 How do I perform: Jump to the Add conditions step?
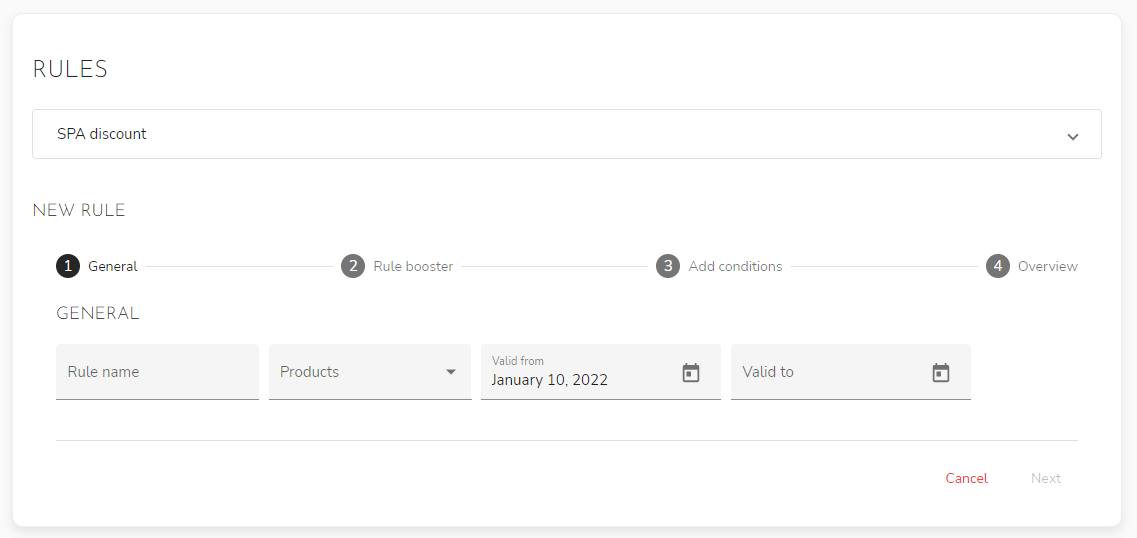click(x=735, y=266)
